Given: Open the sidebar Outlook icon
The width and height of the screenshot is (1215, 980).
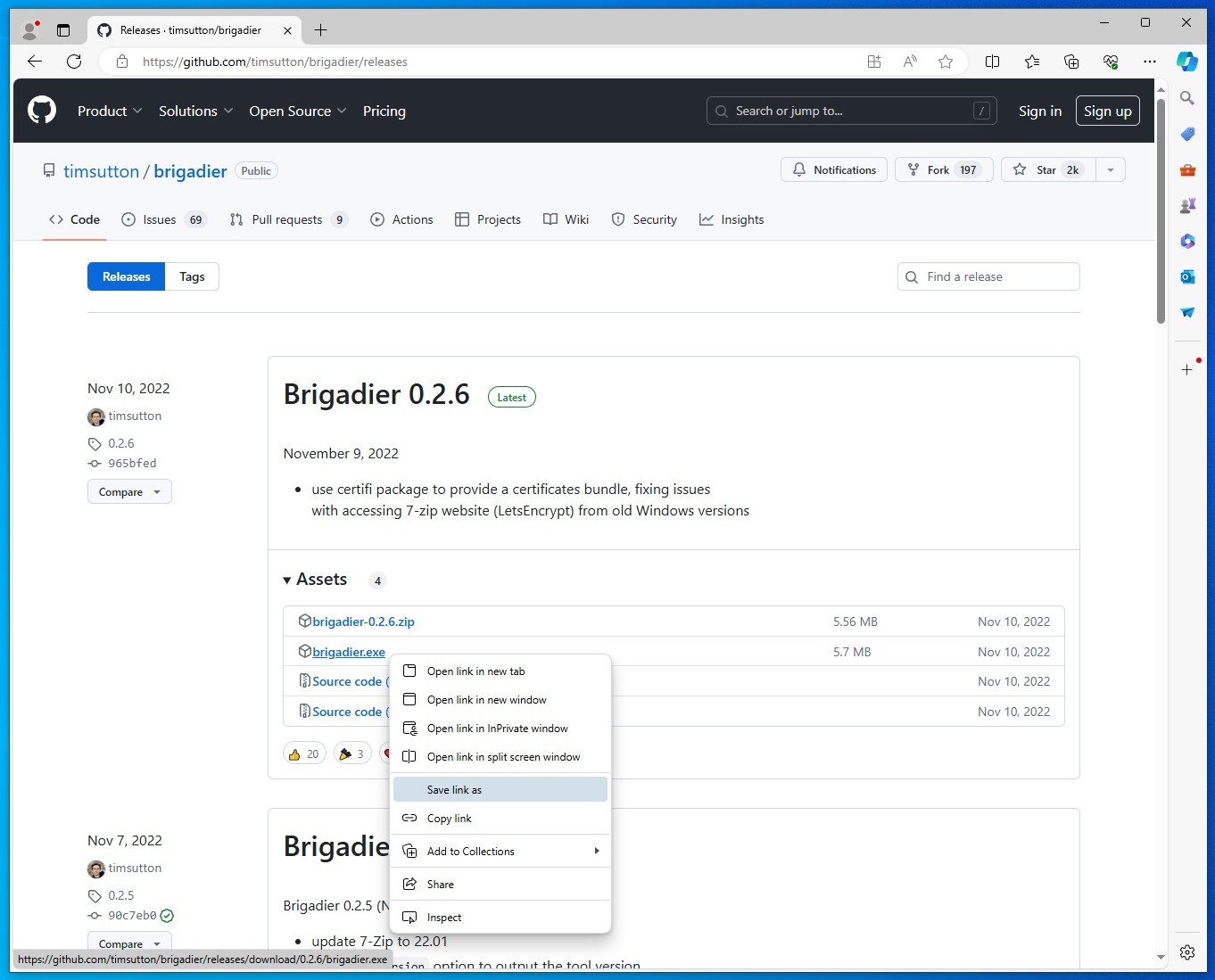Looking at the screenshot, I should (1187, 276).
